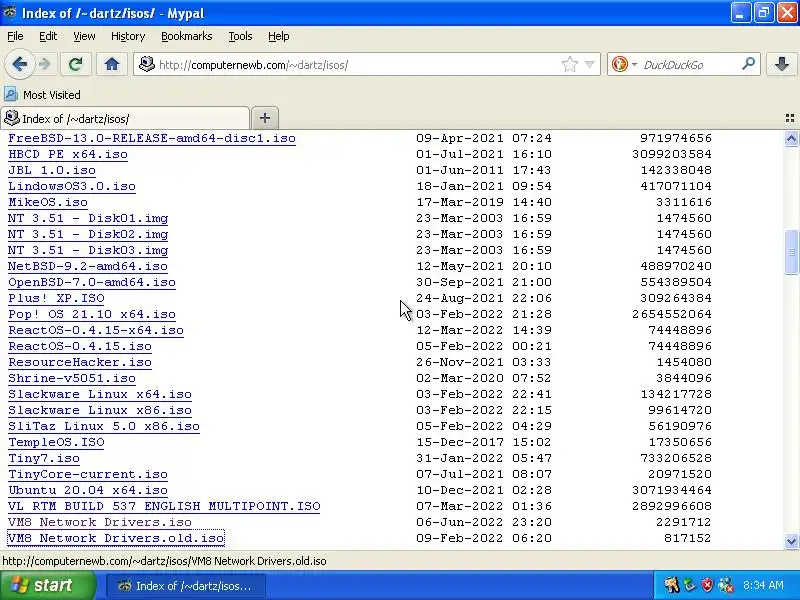Select the Index of /~dartz/isos taskbar button
The height and width of the screenshot is (600, 800).
click(186, 586)
